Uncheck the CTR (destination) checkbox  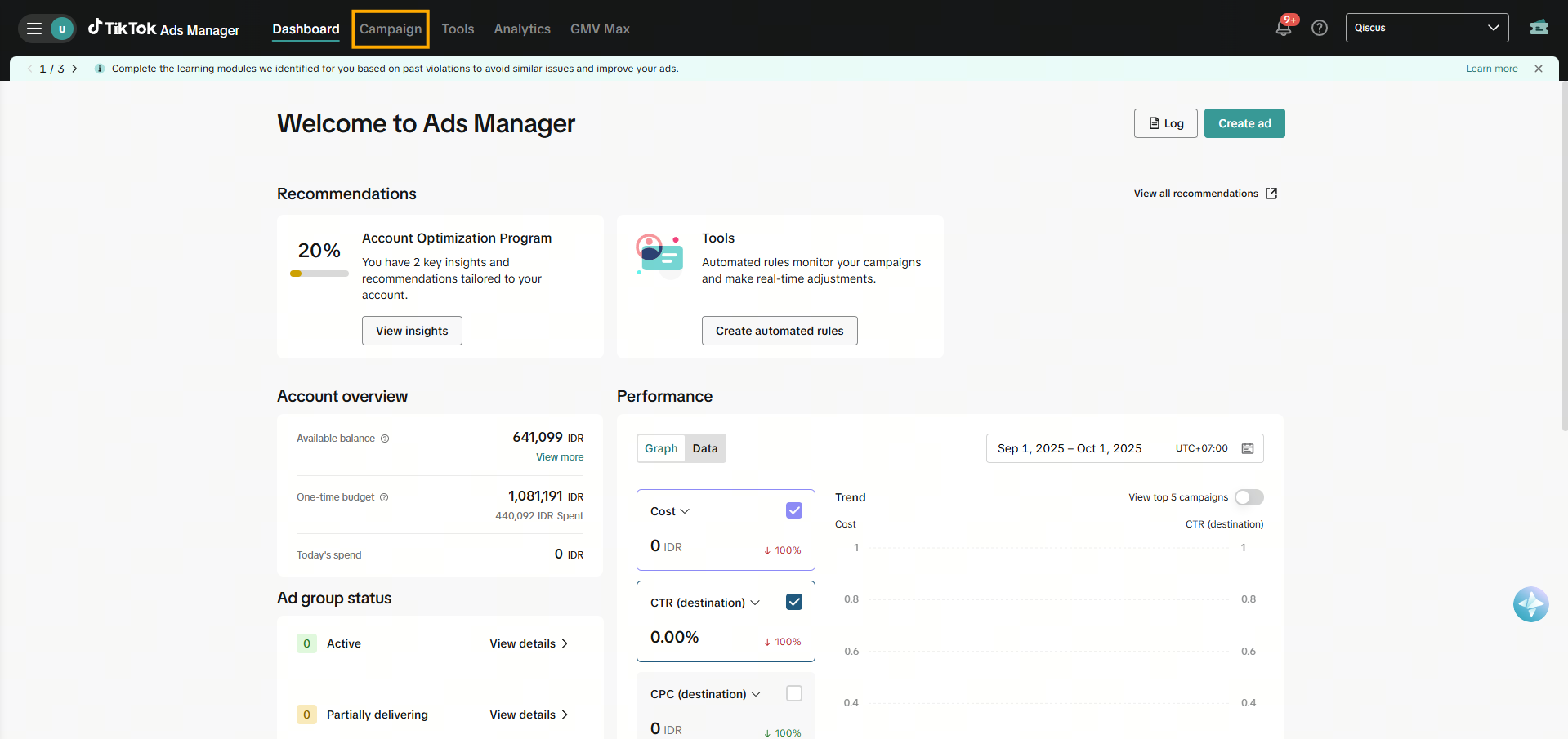(x=793, y=602)
